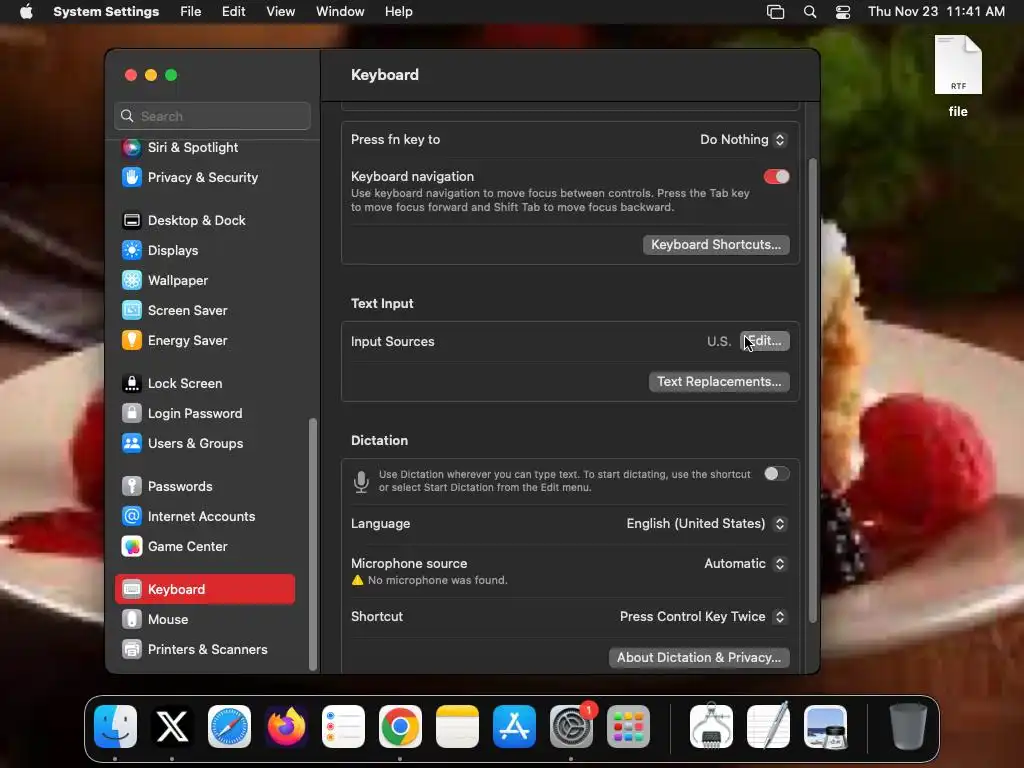1024x768 pixels.
Task: Open the Help menu
Action: [x=398, y=12]
